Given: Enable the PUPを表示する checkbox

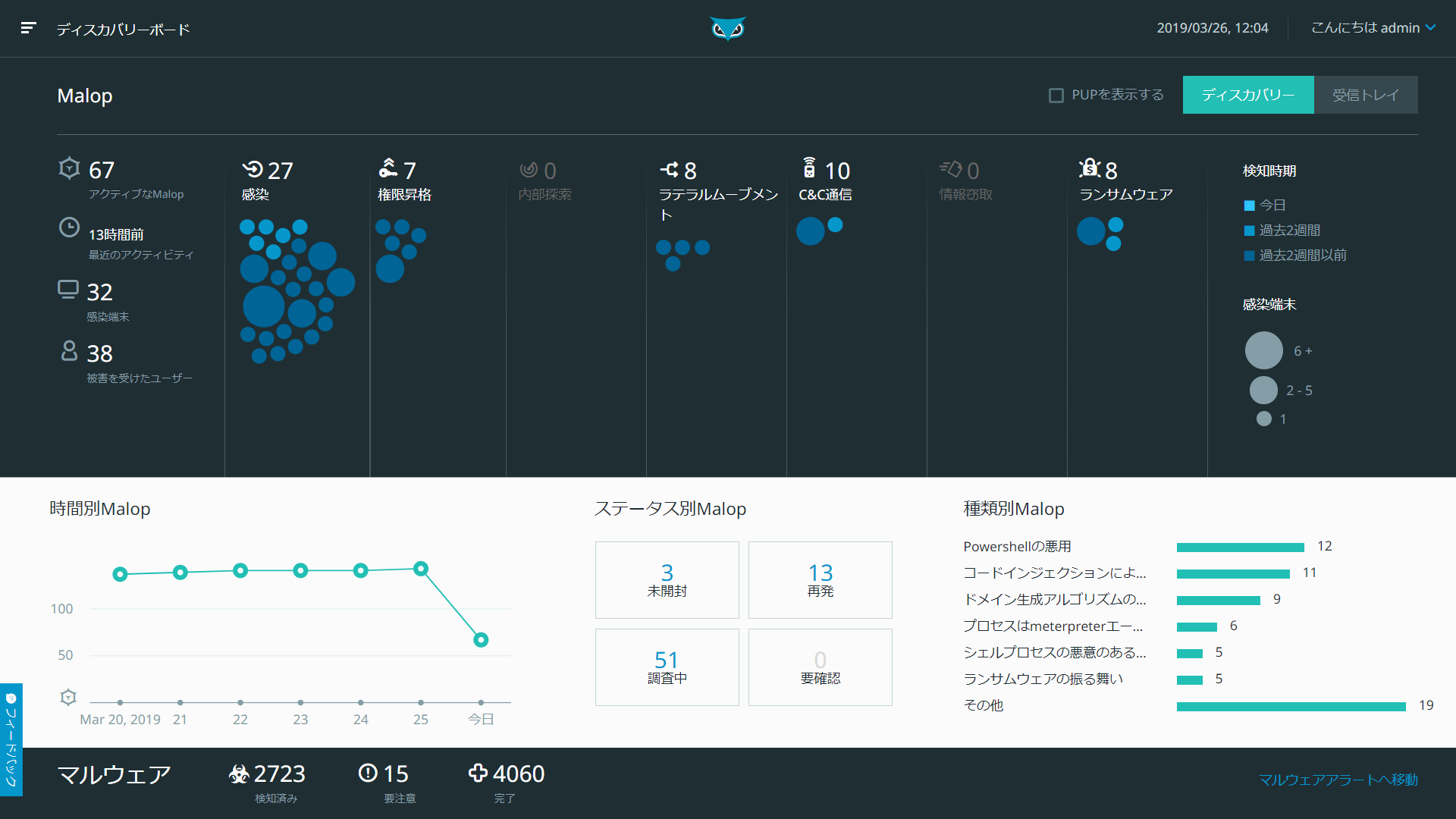Looking at the screenshot, I should (x=1056, y=96).
